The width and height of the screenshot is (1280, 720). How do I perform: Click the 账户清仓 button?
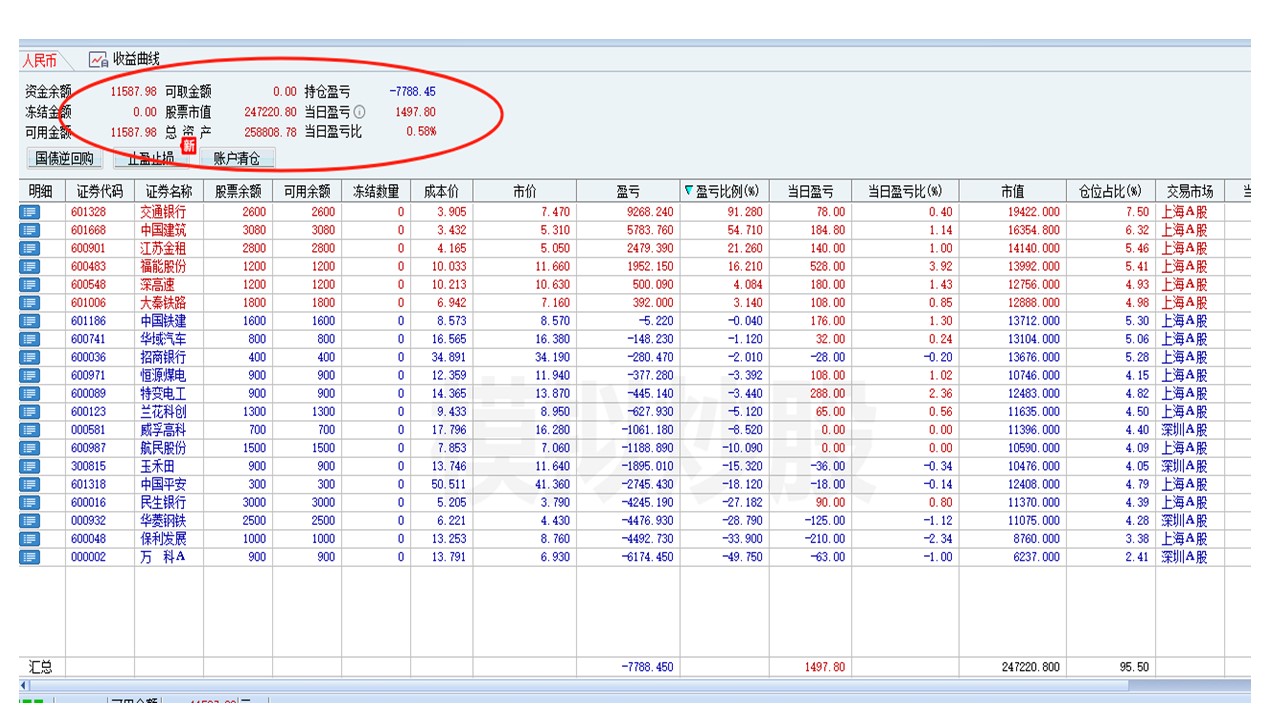coord(237,158)
